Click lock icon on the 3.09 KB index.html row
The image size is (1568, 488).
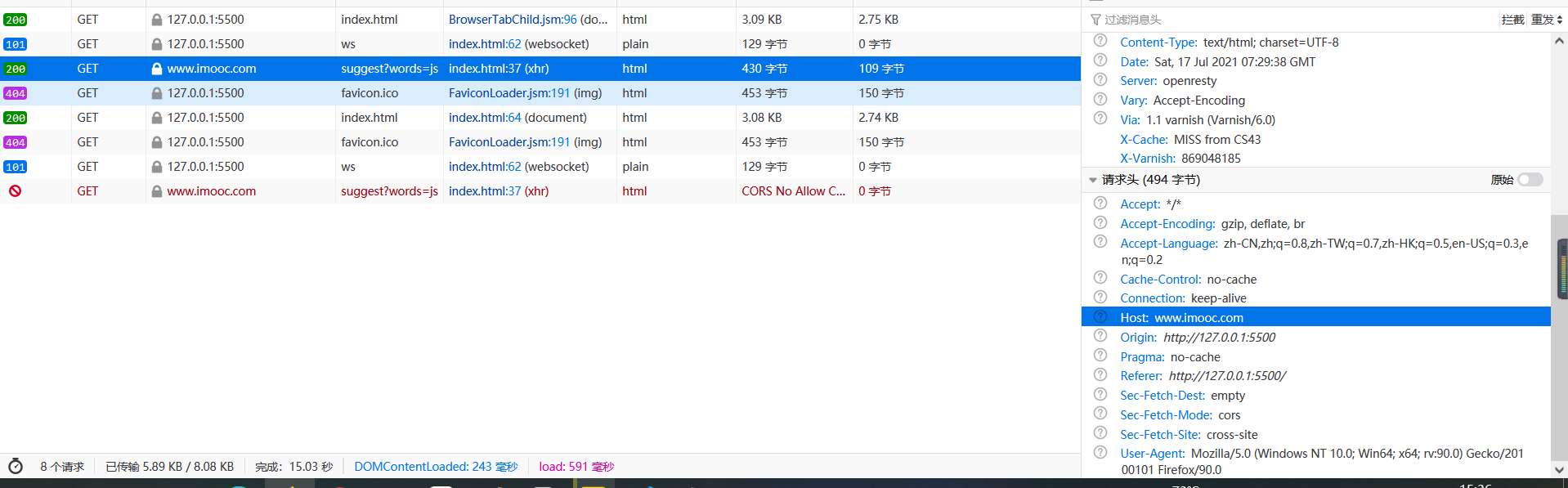coord(156,20)
